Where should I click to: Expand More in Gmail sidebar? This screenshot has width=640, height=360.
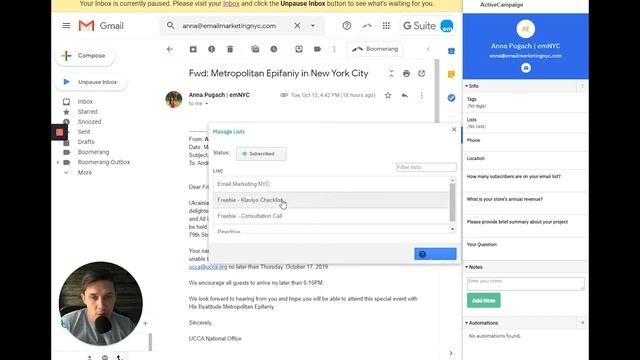tap(85, 173)
